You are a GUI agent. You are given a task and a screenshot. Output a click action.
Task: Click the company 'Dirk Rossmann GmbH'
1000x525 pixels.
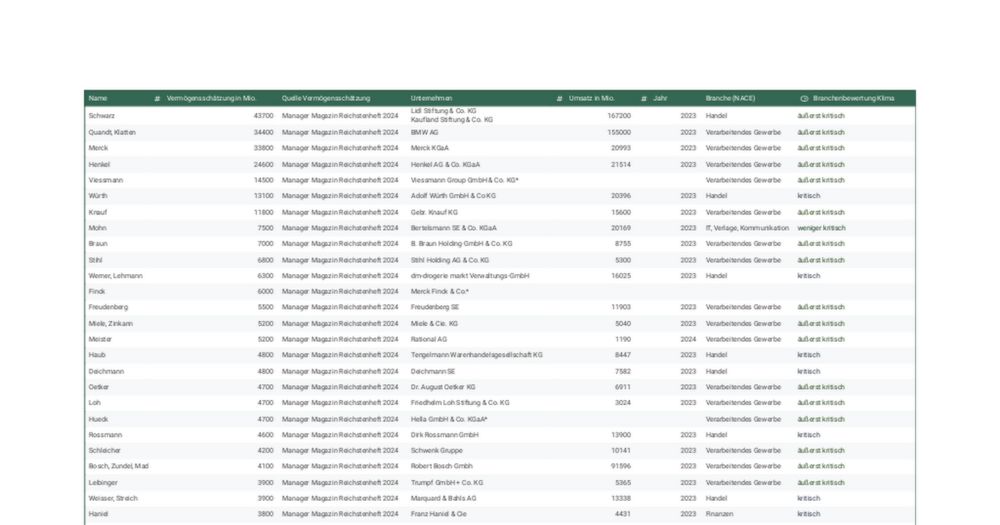click(445, 435)
